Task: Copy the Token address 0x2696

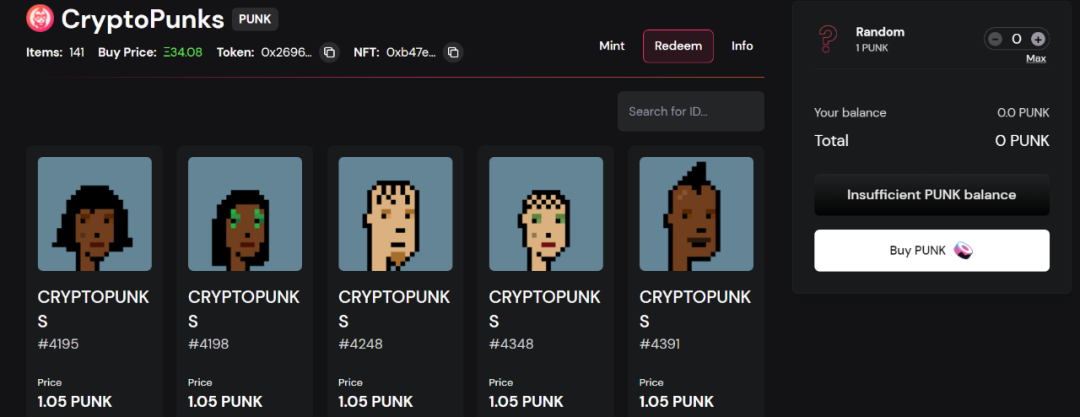Action: click(329, 52)
